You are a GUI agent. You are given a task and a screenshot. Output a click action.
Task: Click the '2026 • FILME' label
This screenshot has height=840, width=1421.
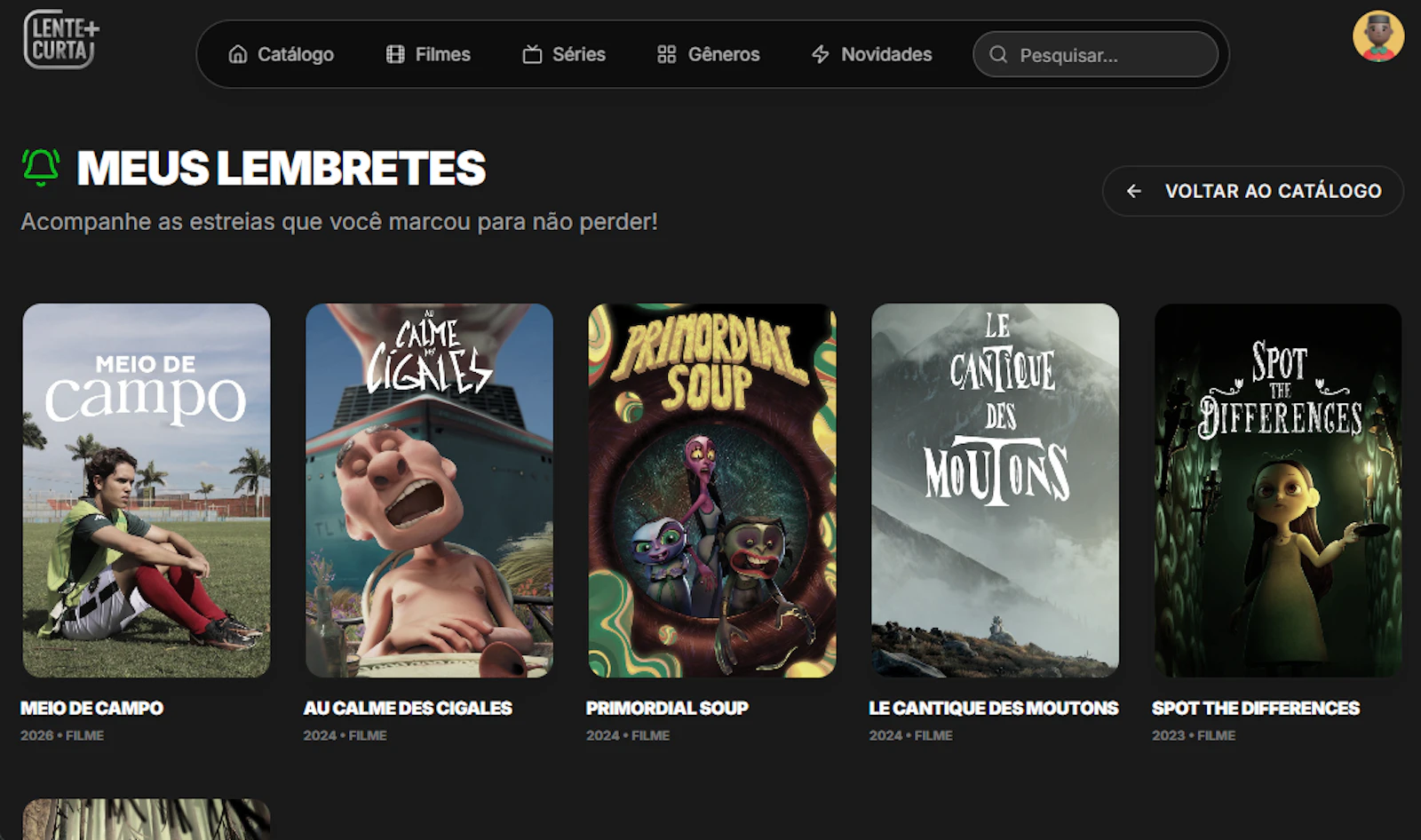tap(62, 735)
